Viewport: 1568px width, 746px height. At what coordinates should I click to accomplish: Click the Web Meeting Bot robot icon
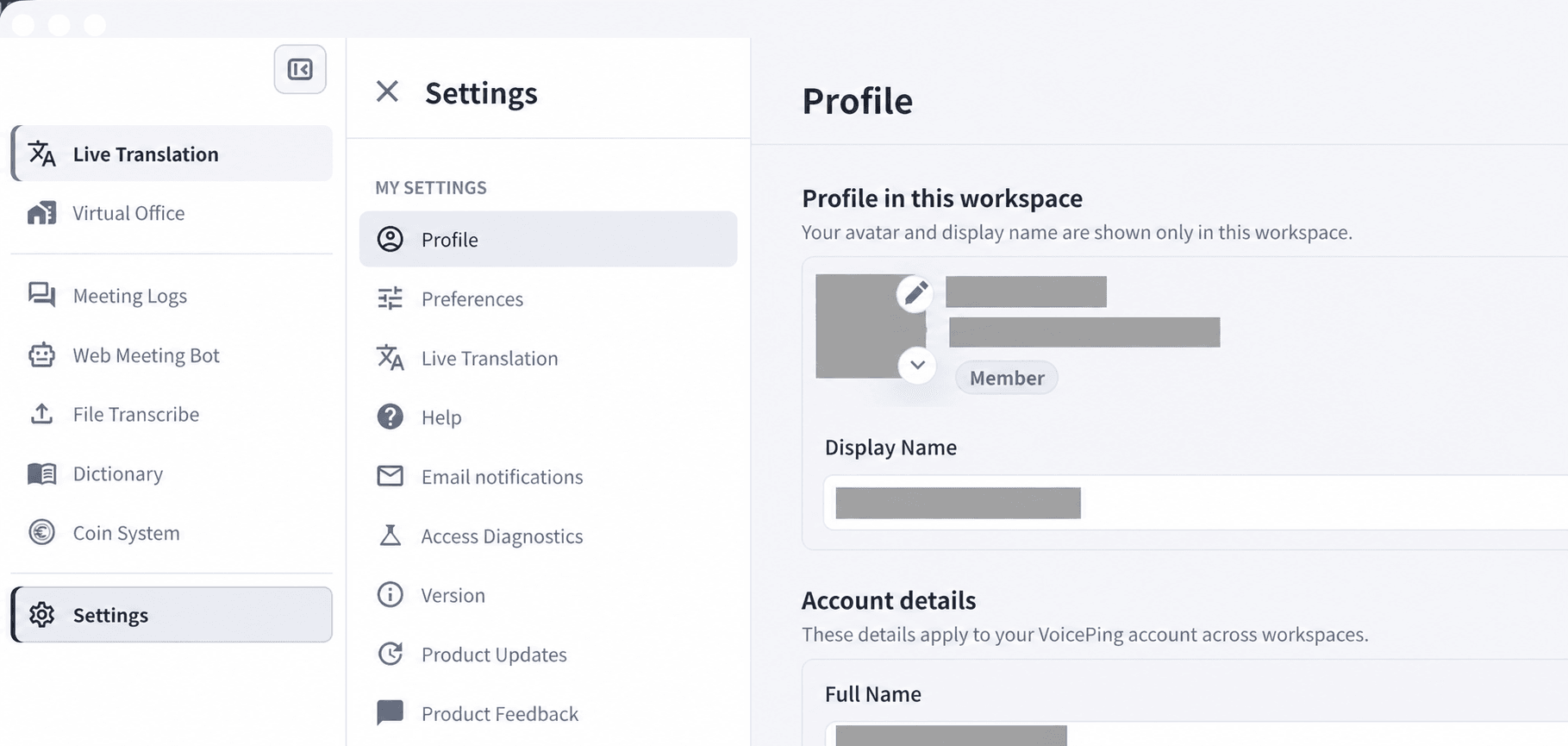point(41,354)
